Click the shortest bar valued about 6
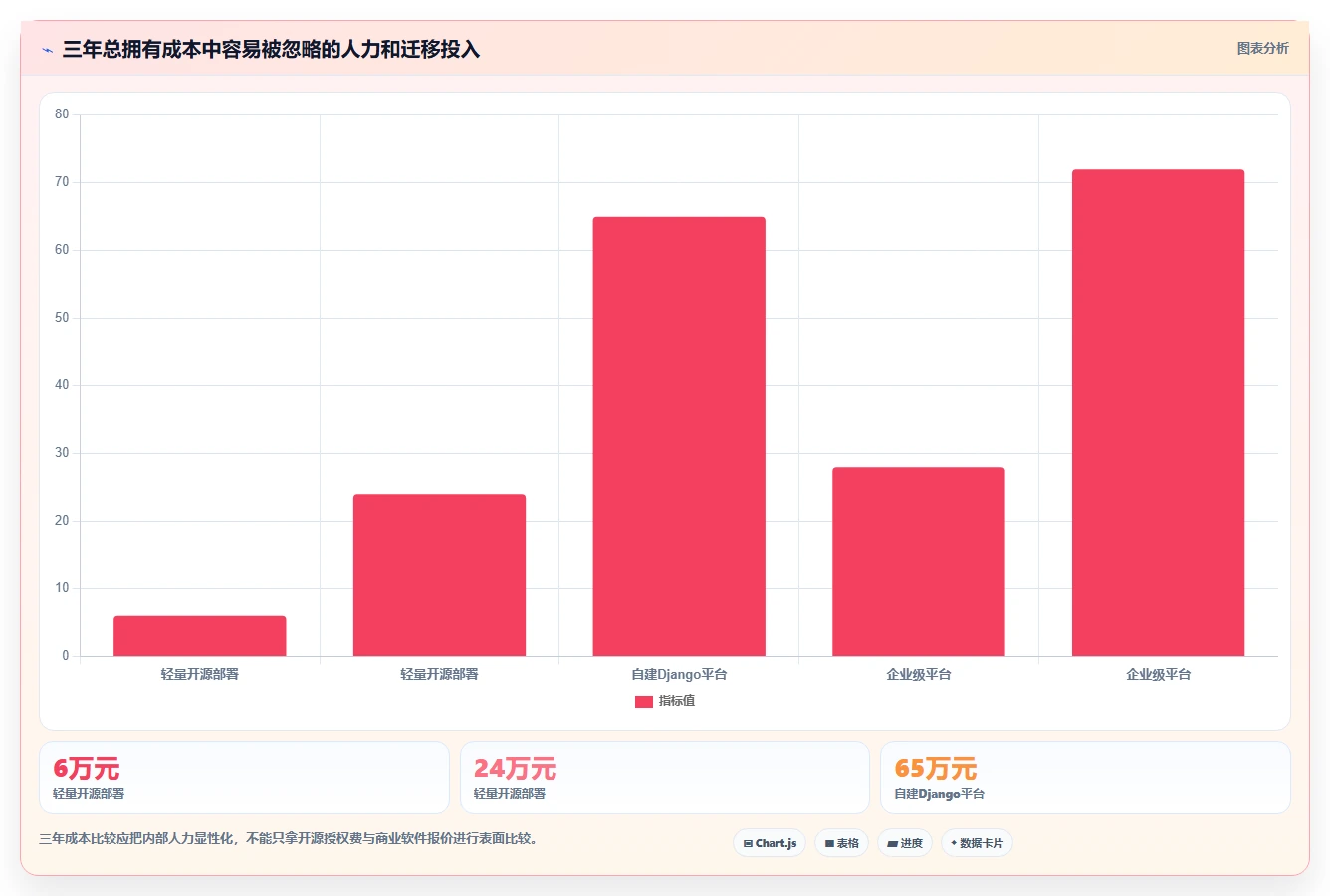 (x=200, y=636)
